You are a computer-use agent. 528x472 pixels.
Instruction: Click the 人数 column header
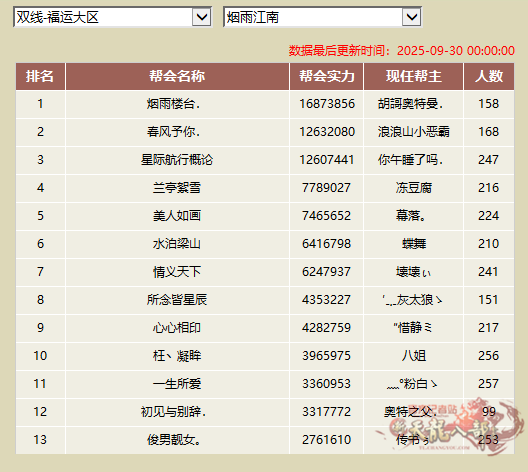pyautogui.click(x=489, y=76)
